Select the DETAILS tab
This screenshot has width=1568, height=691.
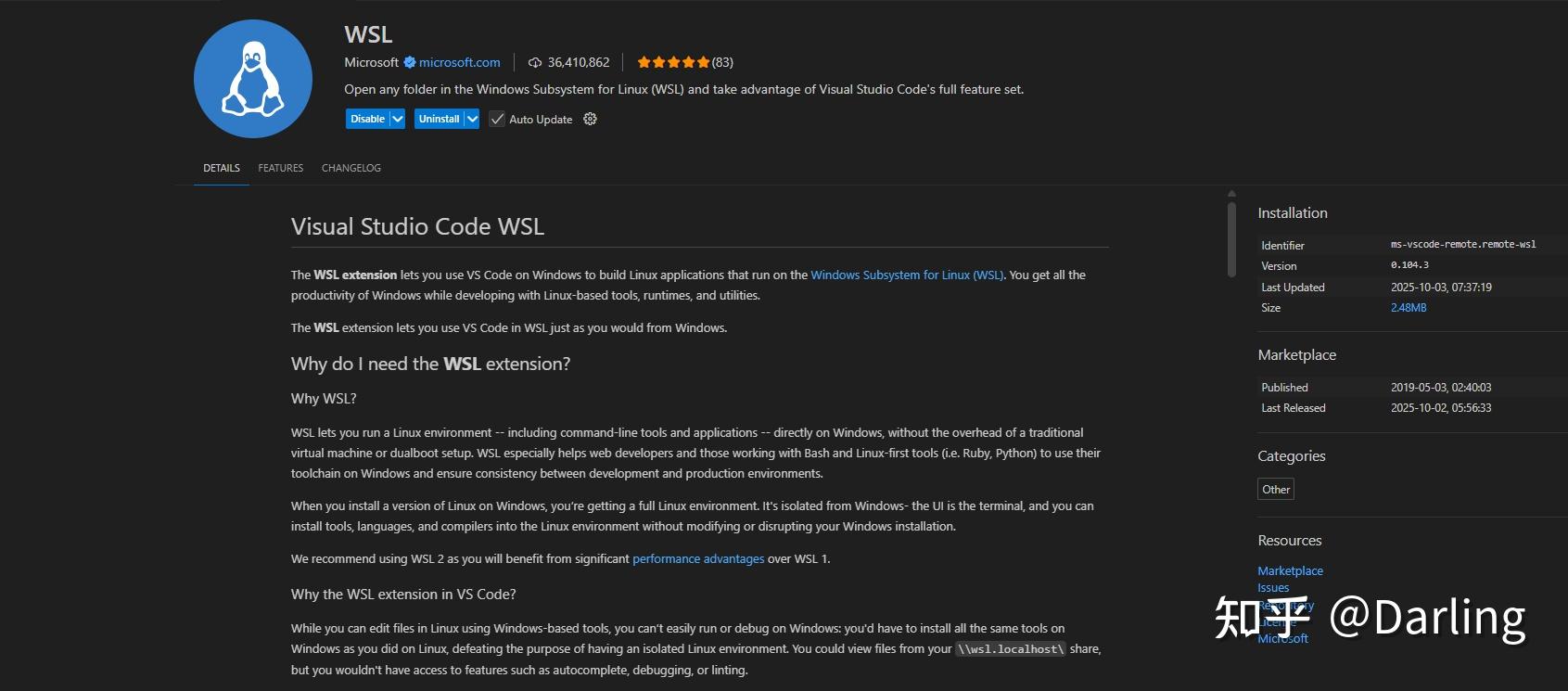(220, 168)
